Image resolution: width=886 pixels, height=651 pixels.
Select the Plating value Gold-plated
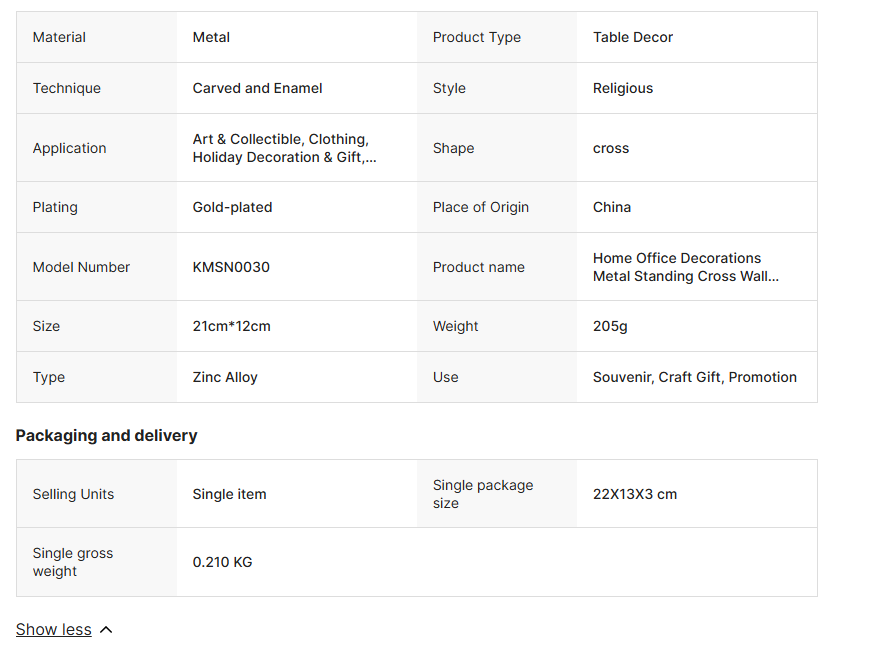[232, 207]
